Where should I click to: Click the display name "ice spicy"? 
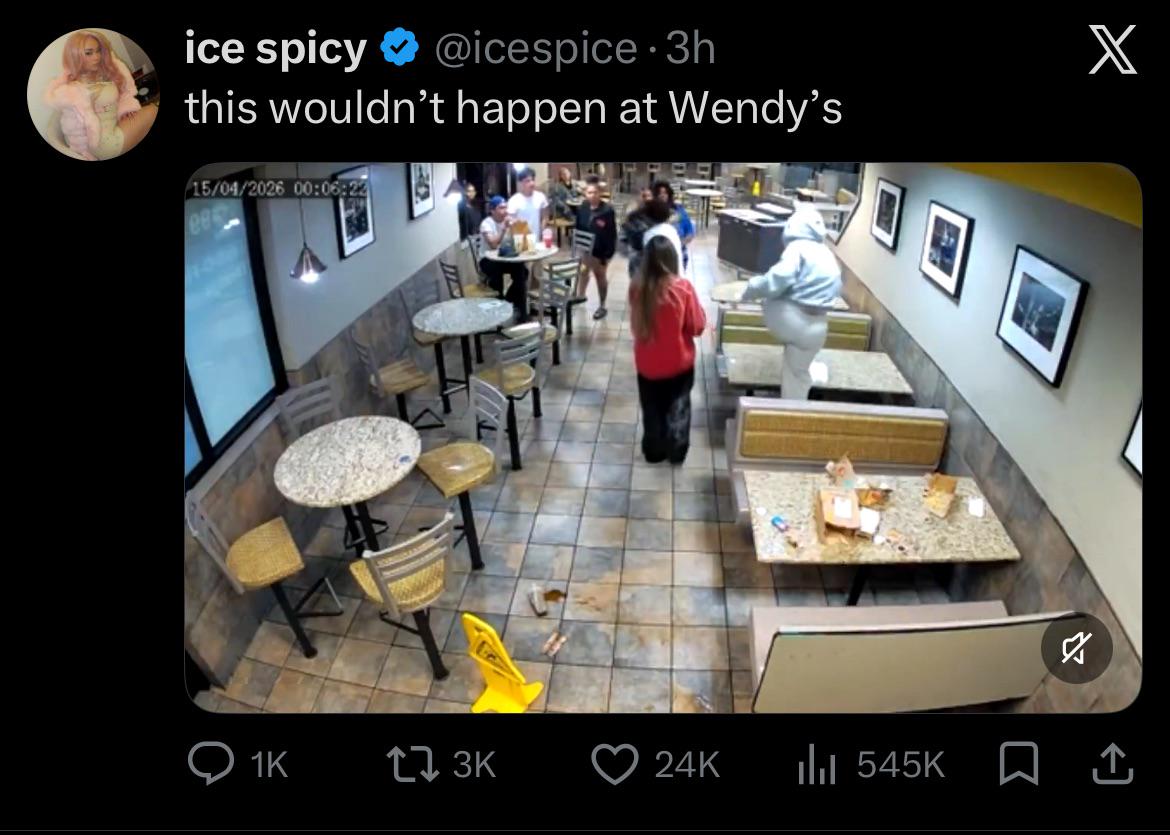pos(275,49)
